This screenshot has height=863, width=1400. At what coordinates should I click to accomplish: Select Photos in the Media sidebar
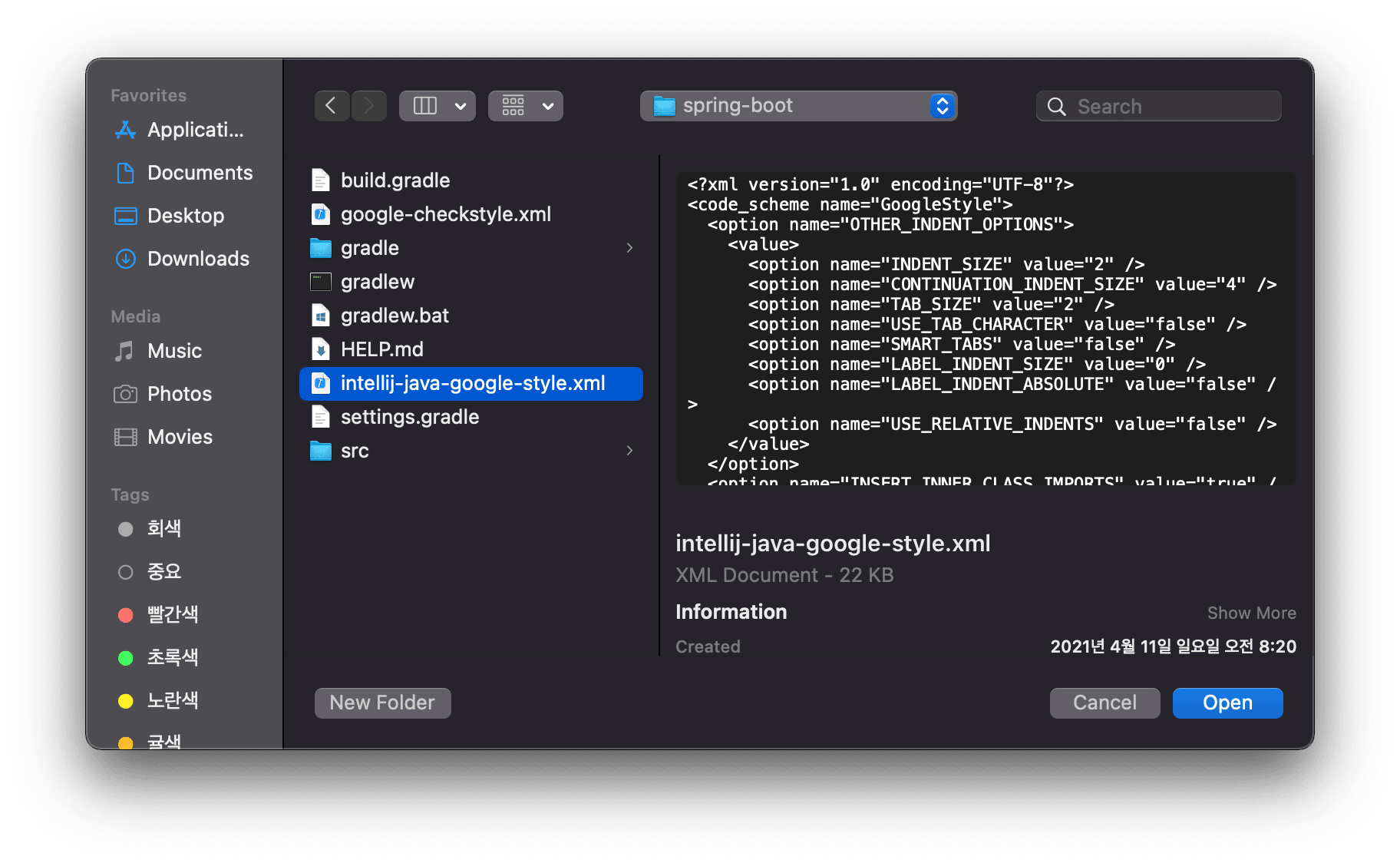click(178, 394)
